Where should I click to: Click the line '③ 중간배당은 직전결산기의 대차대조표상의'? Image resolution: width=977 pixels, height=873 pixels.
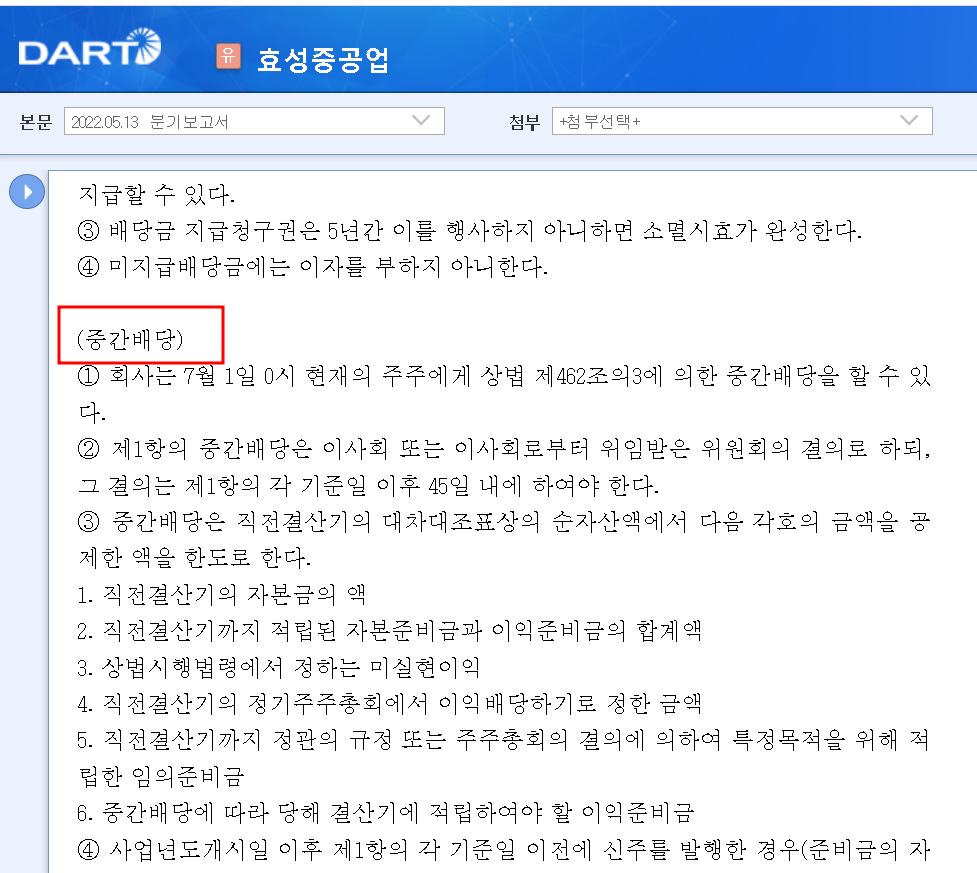(503, 522)
